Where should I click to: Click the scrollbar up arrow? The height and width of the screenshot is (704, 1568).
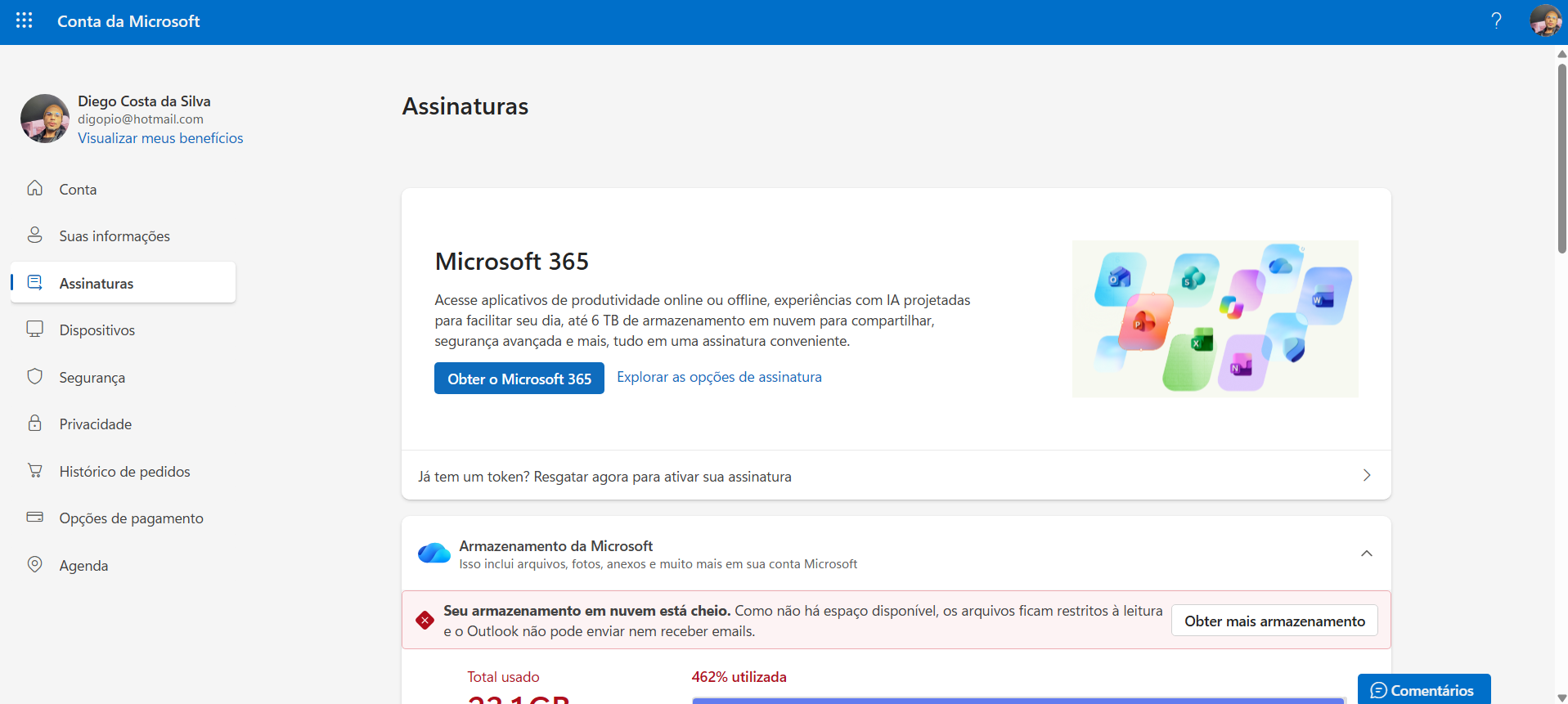1562,54
